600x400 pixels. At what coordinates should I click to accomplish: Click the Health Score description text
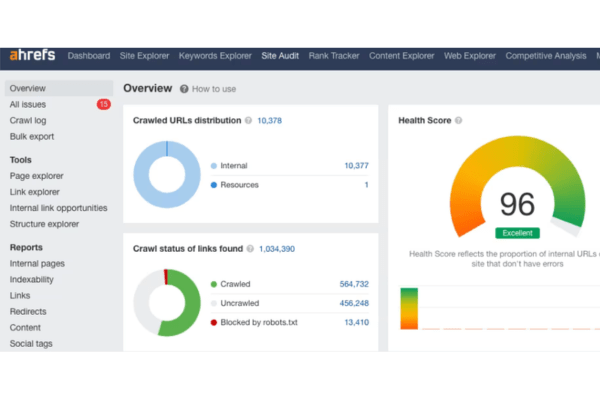(x=504, y=259)
